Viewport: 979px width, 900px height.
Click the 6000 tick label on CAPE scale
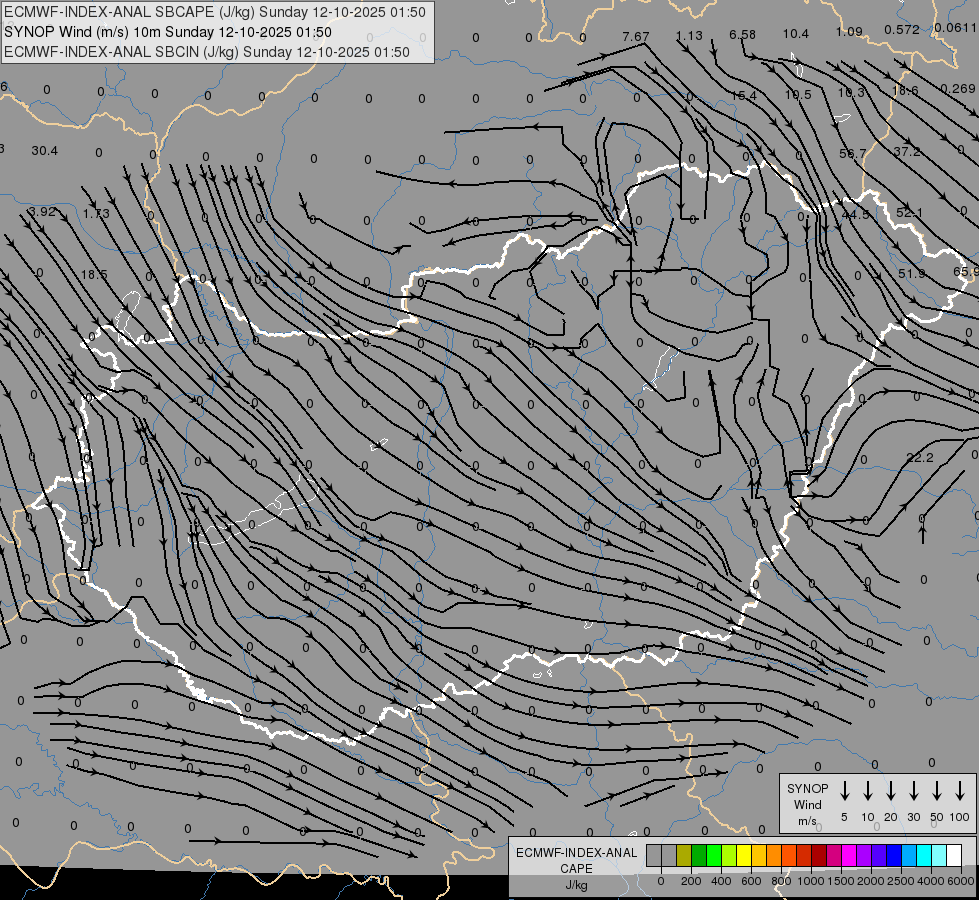[x=961, y=881]
